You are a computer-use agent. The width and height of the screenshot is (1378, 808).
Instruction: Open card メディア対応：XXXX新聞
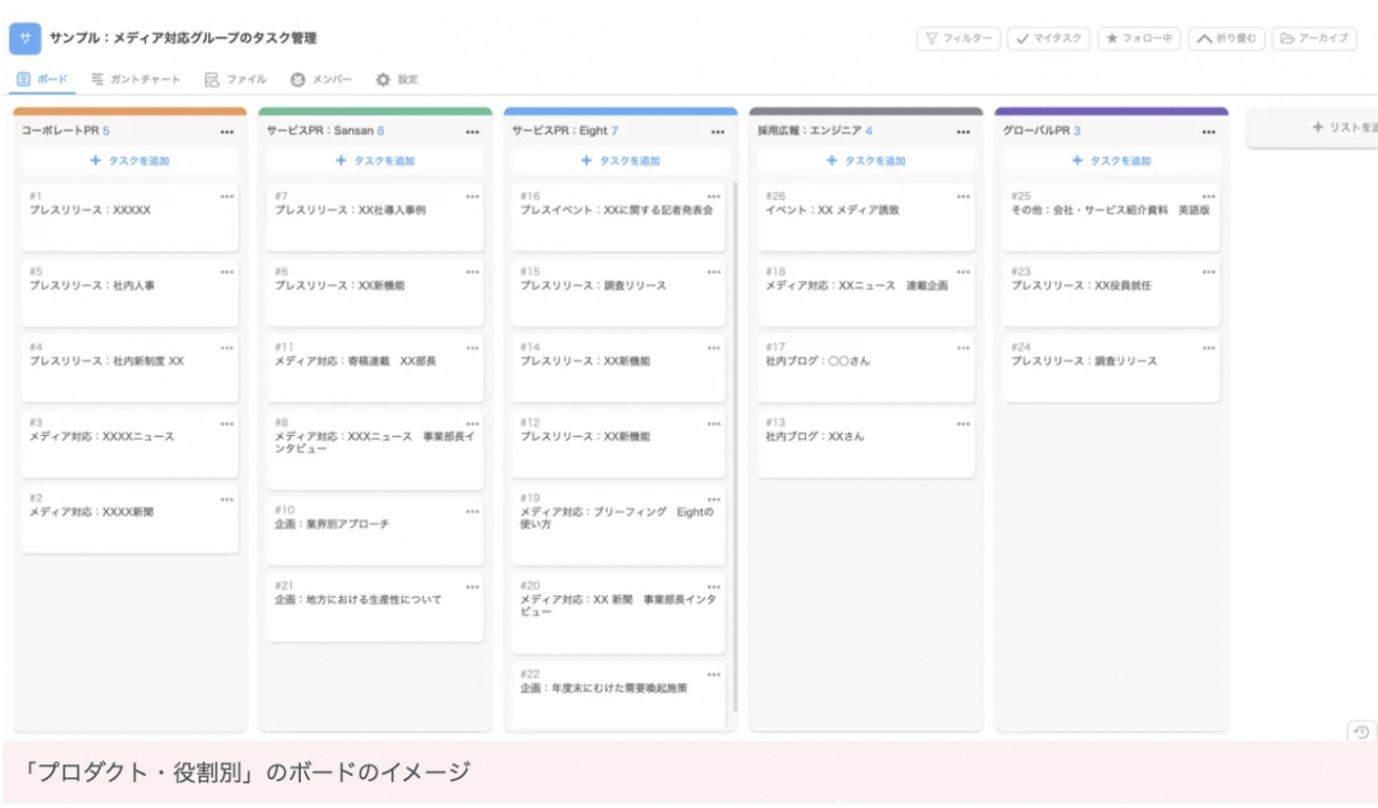tap(130, 518)
